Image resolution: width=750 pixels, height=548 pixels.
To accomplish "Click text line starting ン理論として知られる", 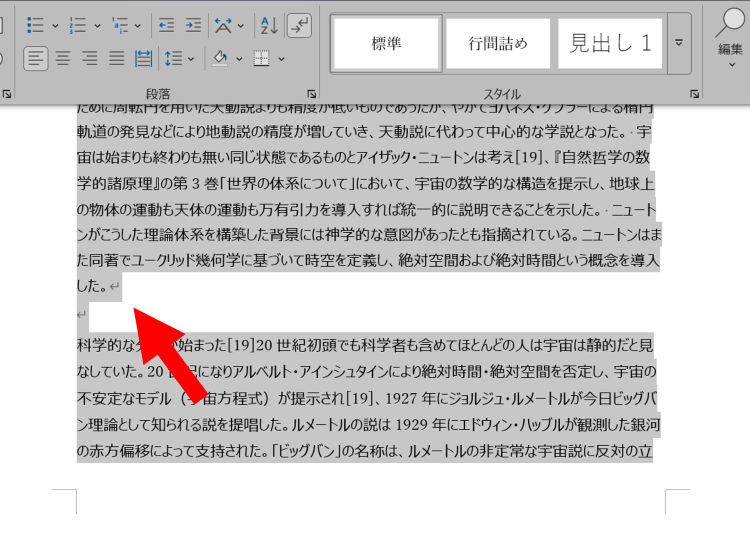I will coord(368,425).
